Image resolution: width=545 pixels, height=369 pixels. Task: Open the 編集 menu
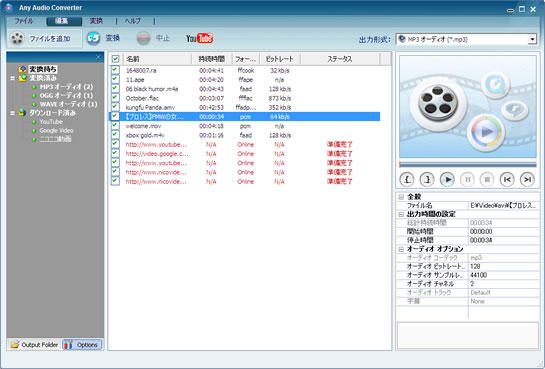point(64,21)
